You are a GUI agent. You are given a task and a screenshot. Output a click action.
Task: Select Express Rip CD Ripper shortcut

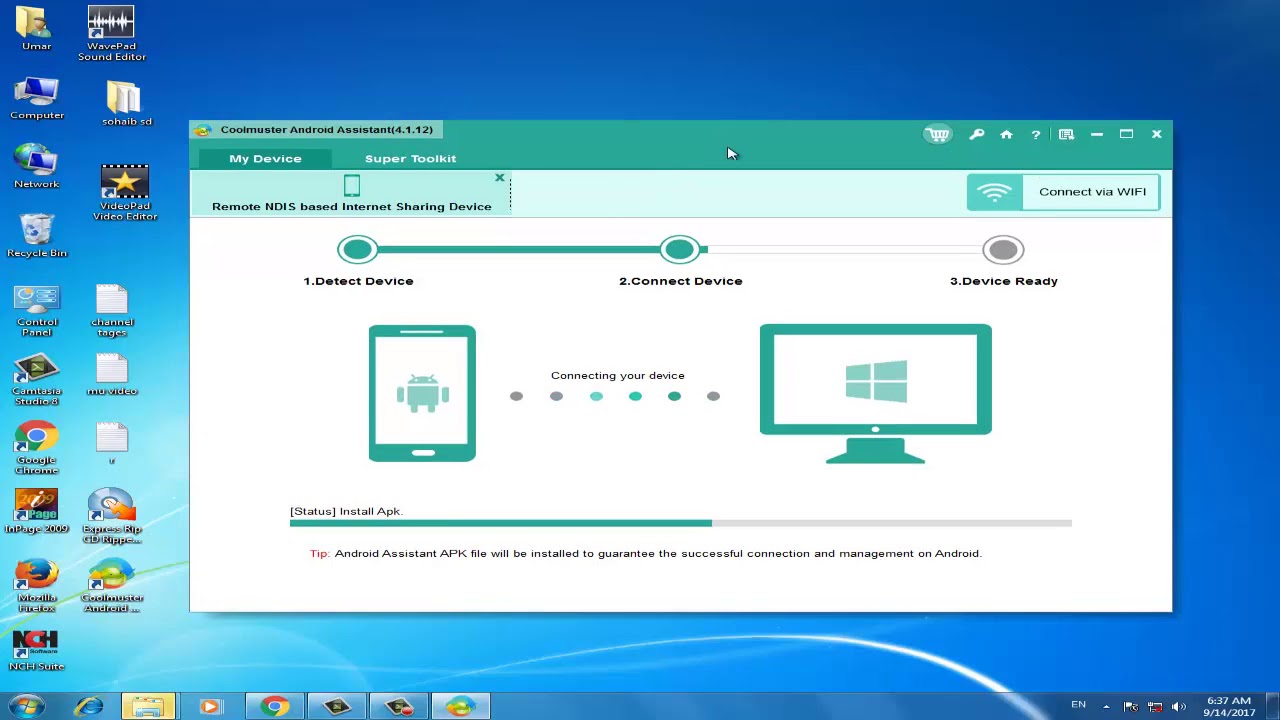(111, 516)
